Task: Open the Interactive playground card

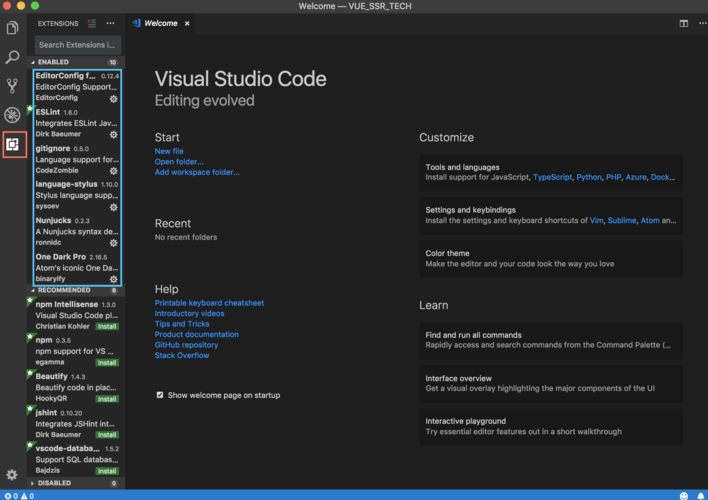Action: click(551, 427)
